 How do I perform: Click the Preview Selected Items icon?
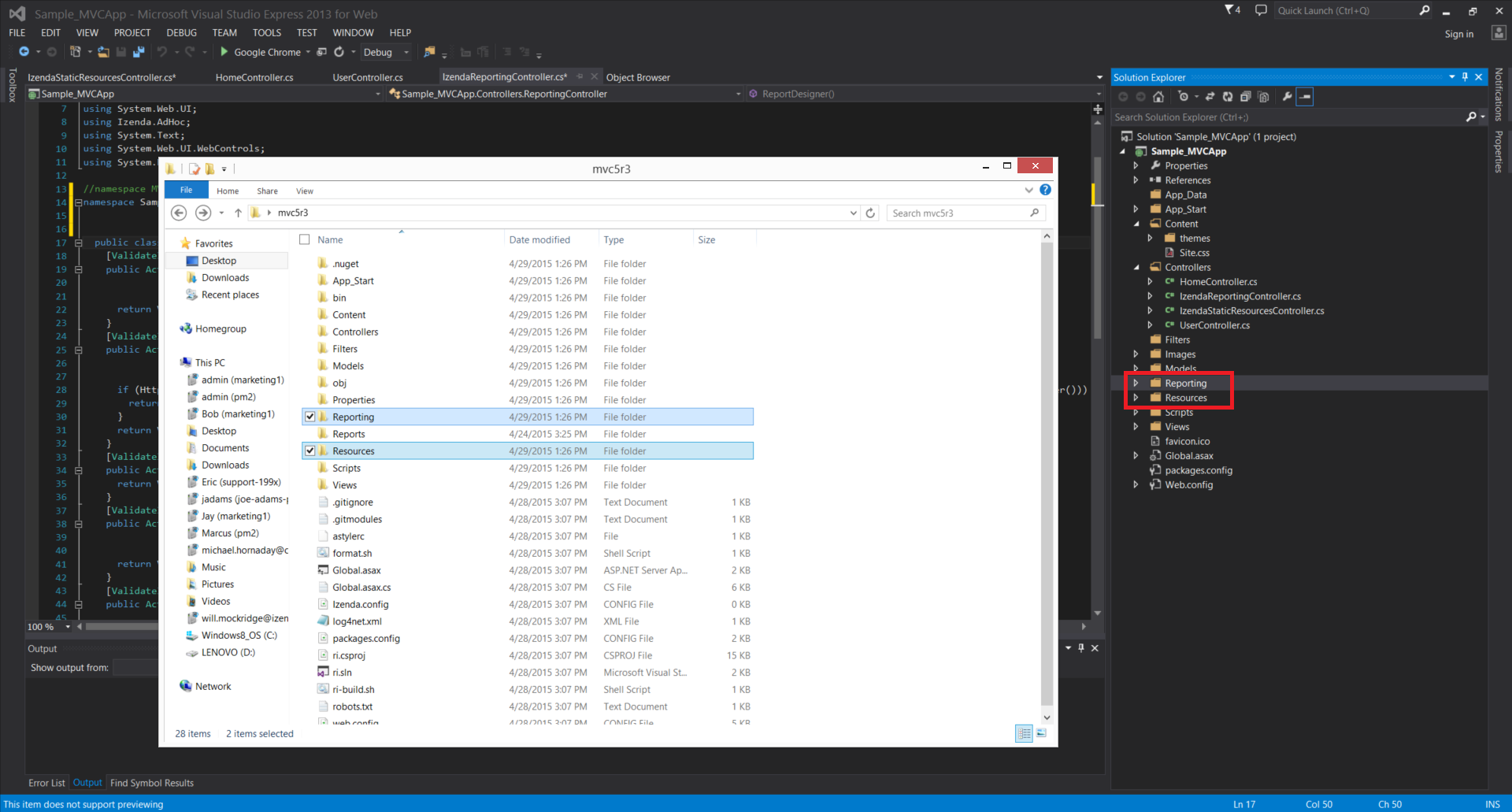[x=1305, y=97]
